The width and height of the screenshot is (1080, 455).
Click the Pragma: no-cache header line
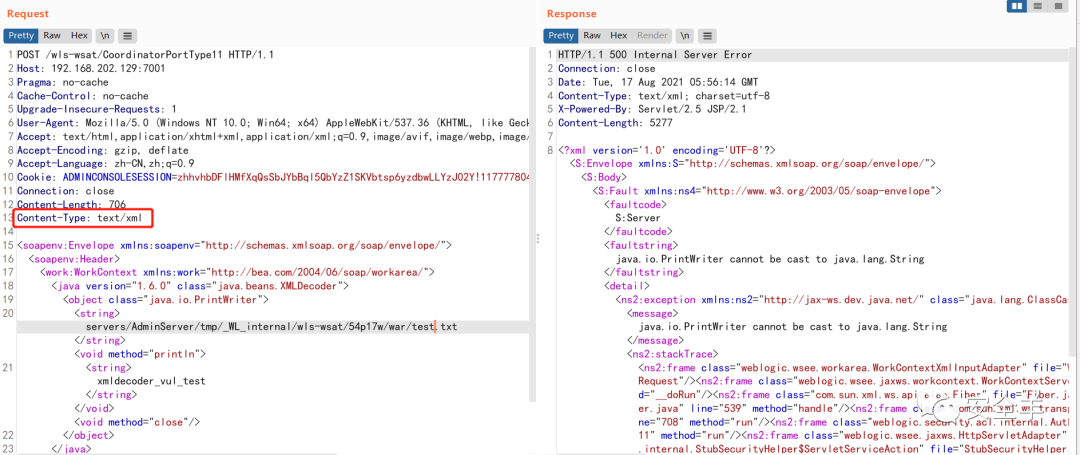63,83
